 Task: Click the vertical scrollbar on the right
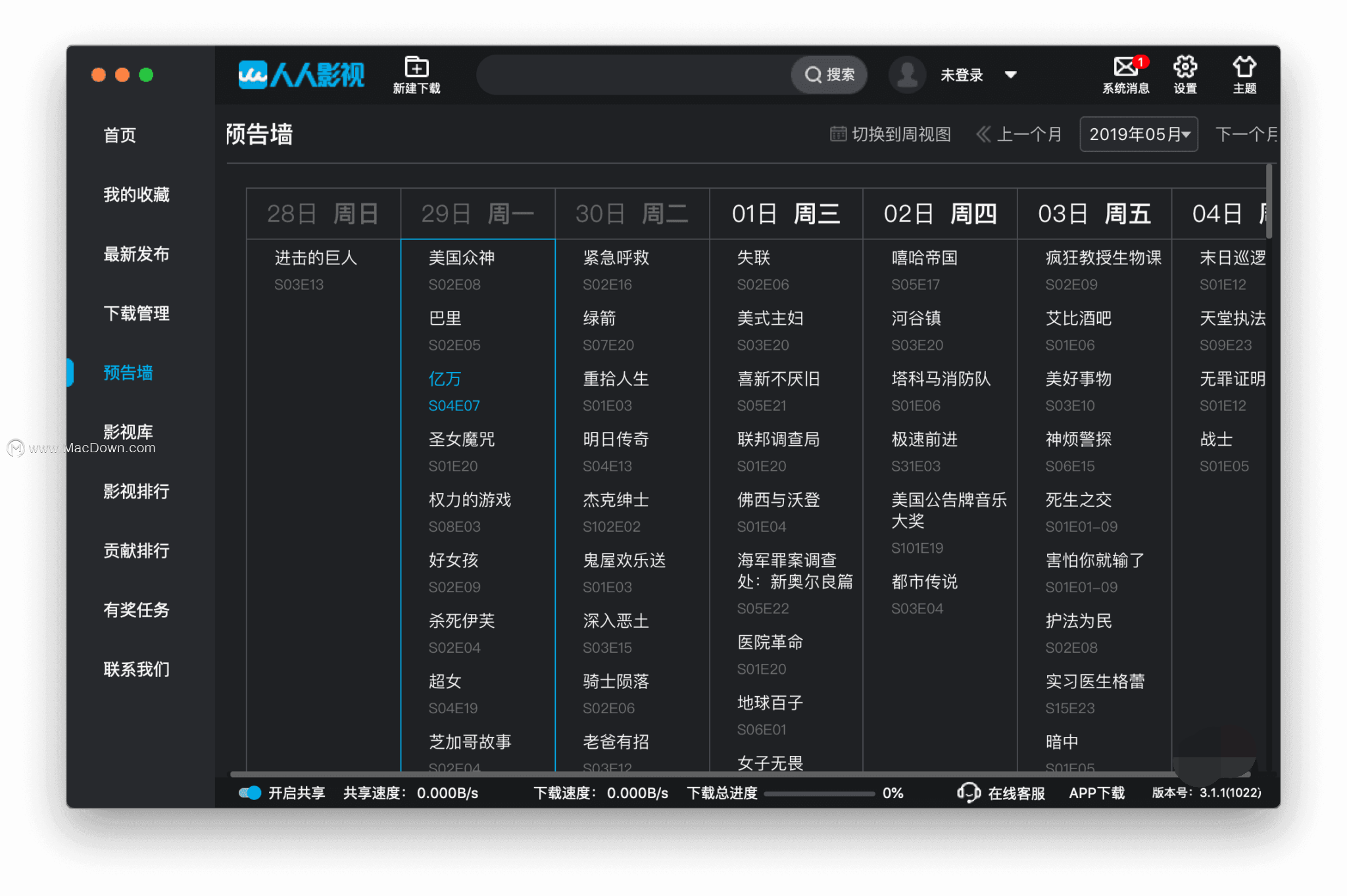pos(1269,202)
